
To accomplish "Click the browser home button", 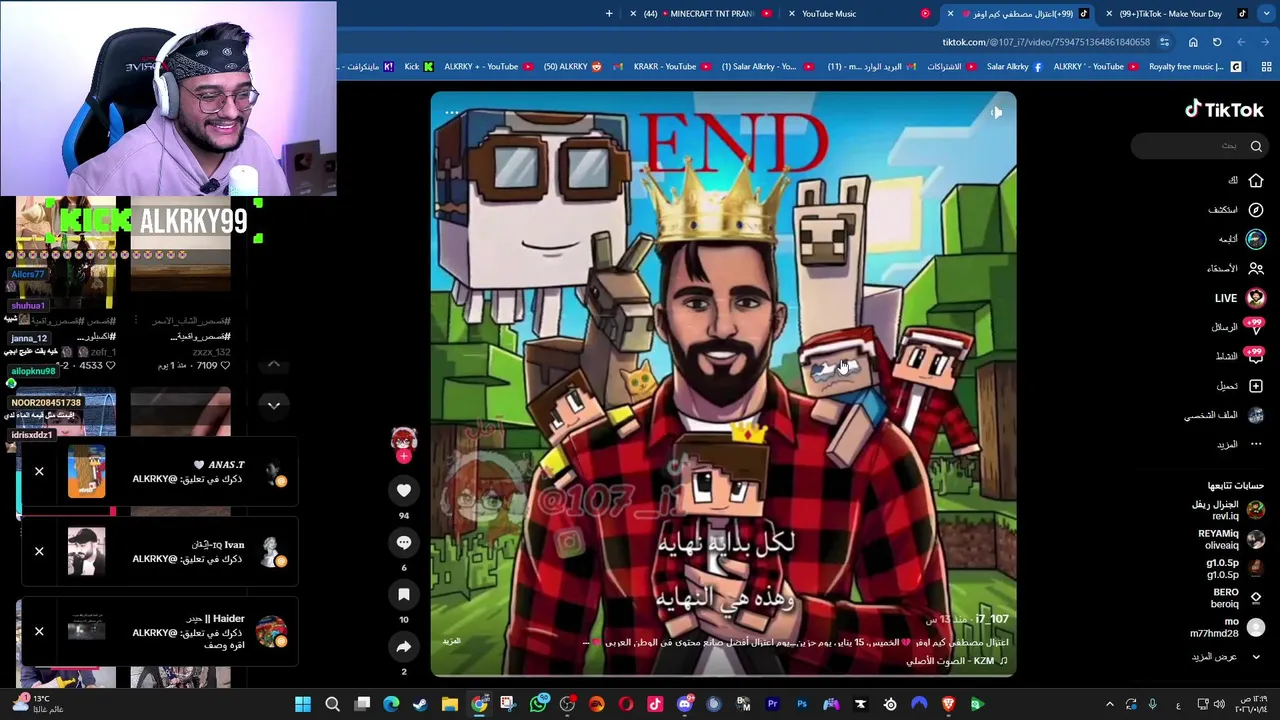I will (x=1193, y=42).
